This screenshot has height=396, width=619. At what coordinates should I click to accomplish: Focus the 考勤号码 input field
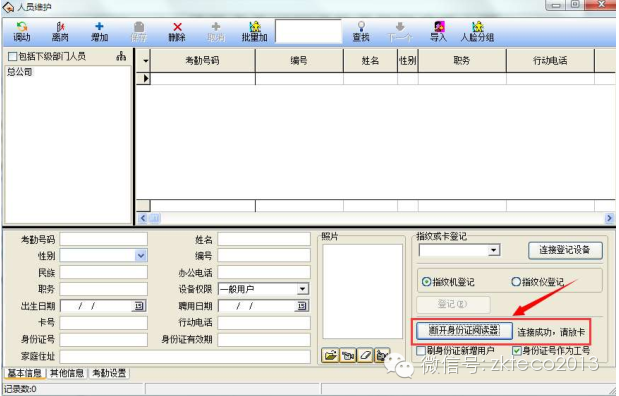(x=103, y=239)
